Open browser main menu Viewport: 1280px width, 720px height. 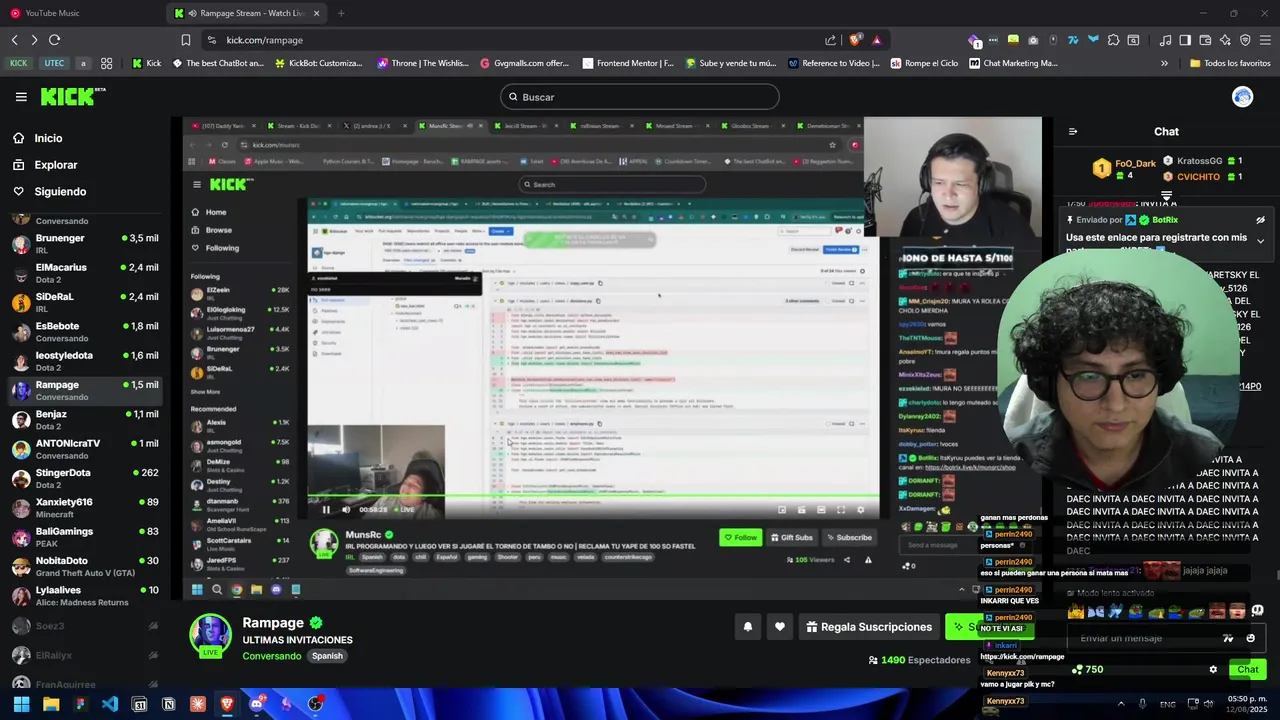point(1266,40)
